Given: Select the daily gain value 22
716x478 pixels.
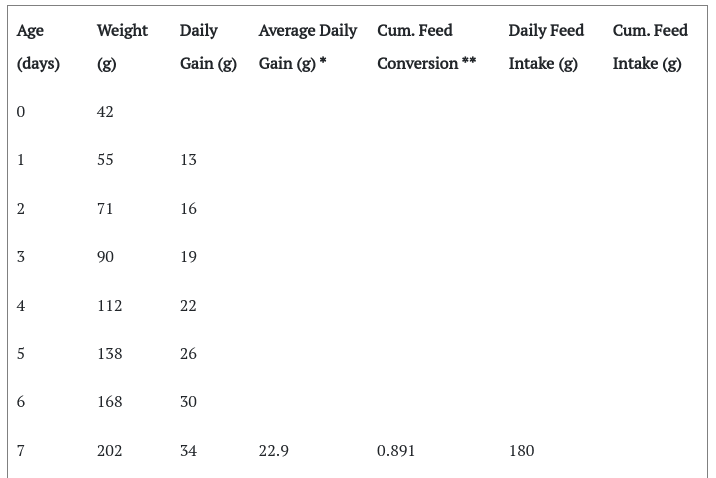Looking at the screenshot, I should pyautogui.click(x=188, y=305).
